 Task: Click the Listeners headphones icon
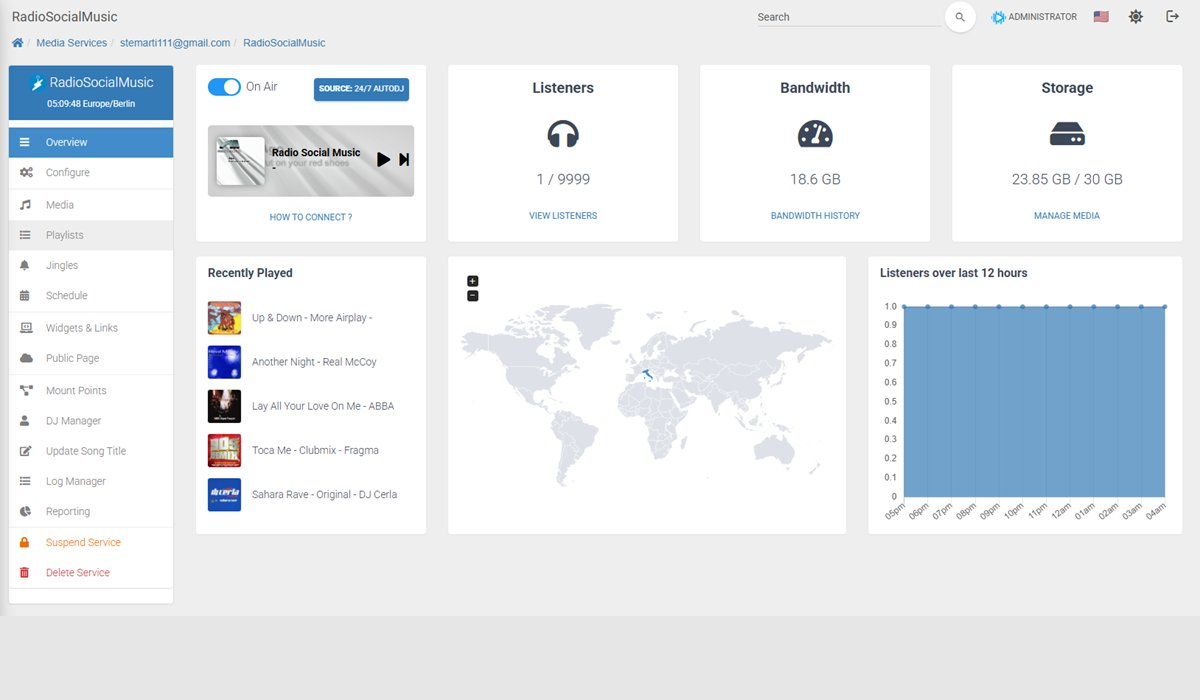(563, 134)
